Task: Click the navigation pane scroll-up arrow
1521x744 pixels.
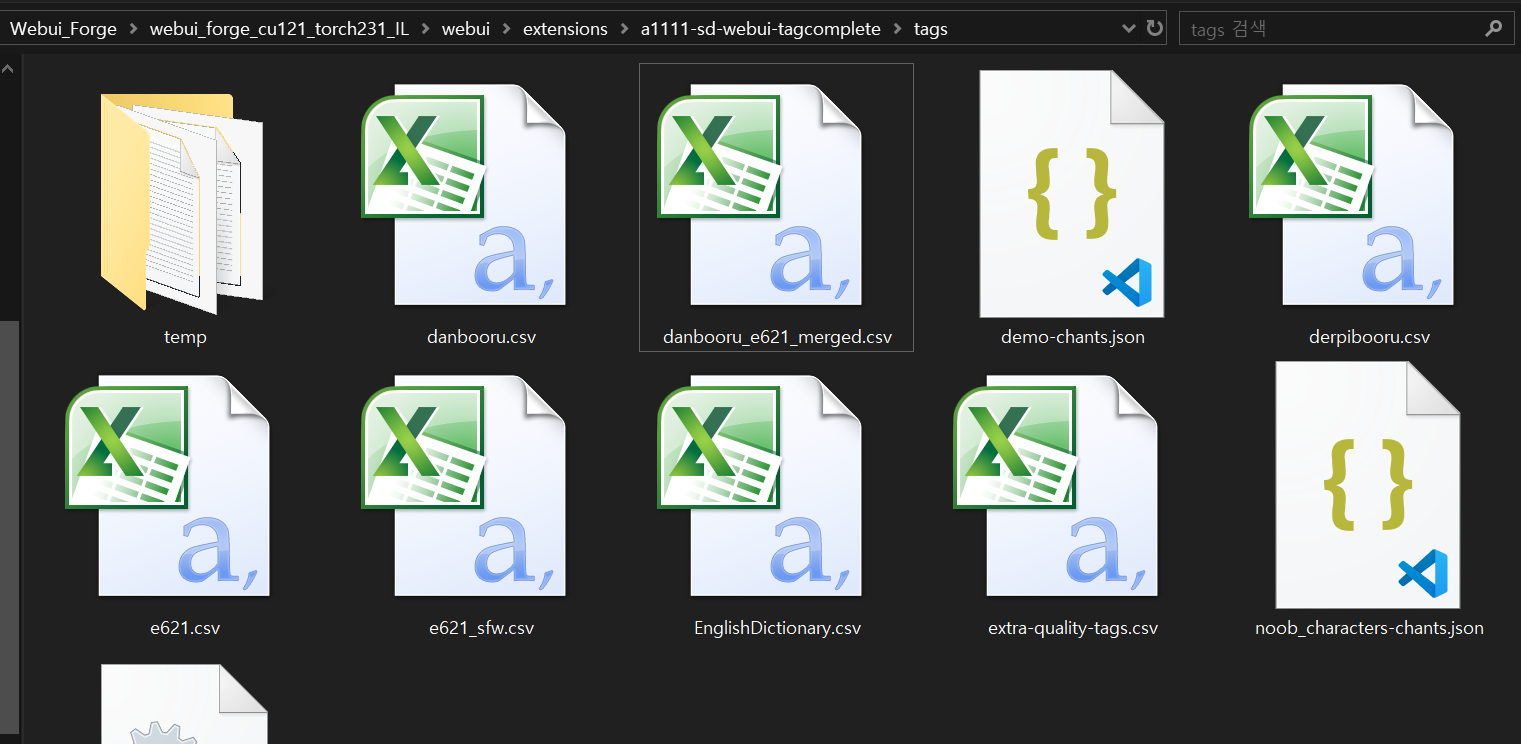Action: click(9, 70)
